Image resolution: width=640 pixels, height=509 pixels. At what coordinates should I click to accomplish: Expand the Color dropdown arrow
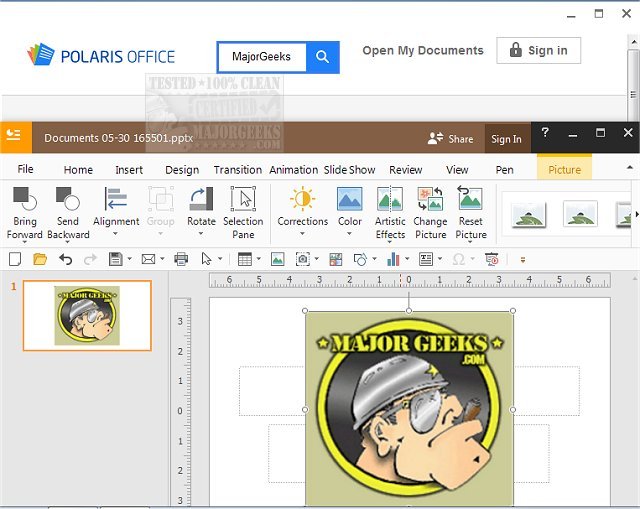tap(349, 234)
